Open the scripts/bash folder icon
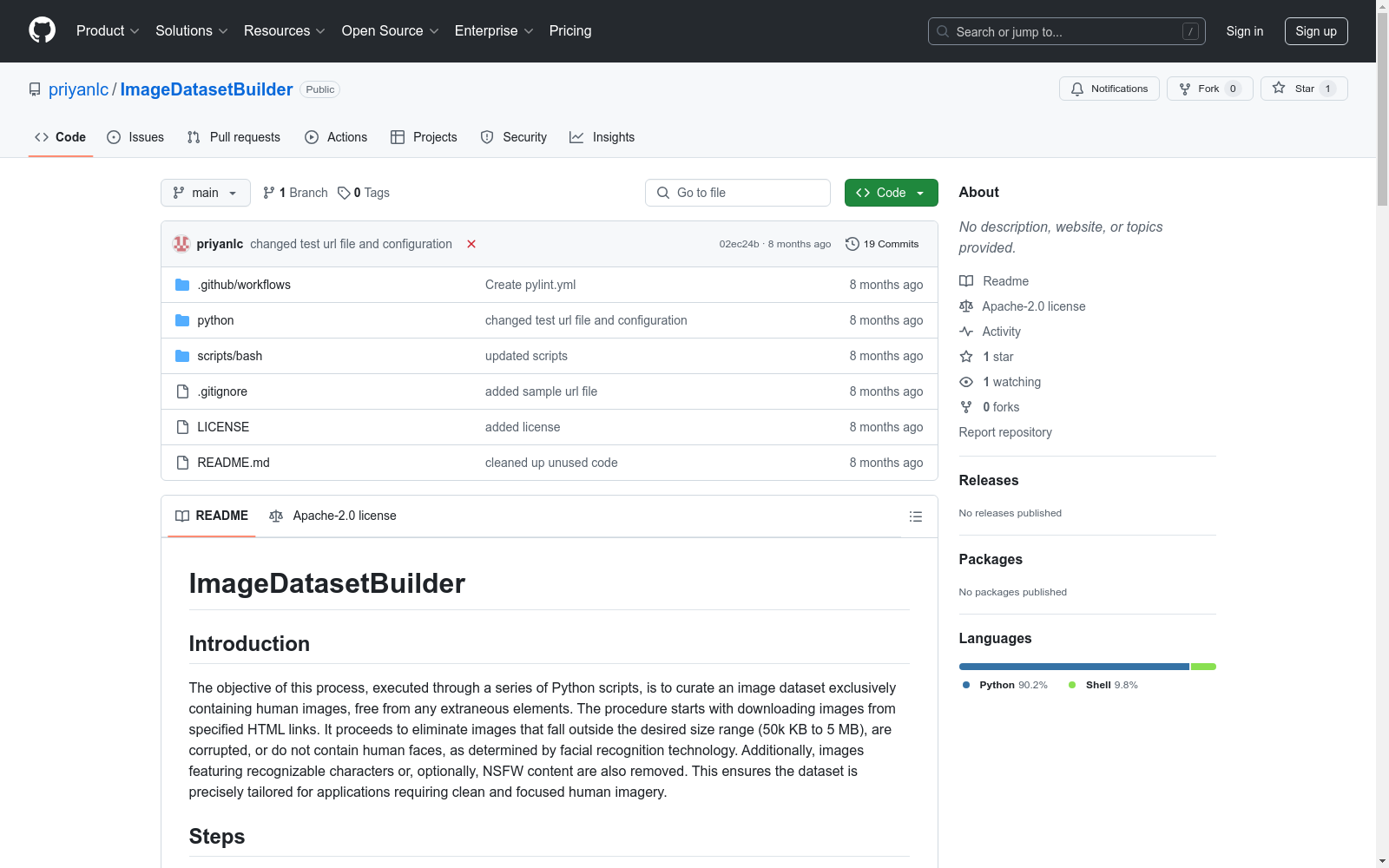 tap(182, 356)
